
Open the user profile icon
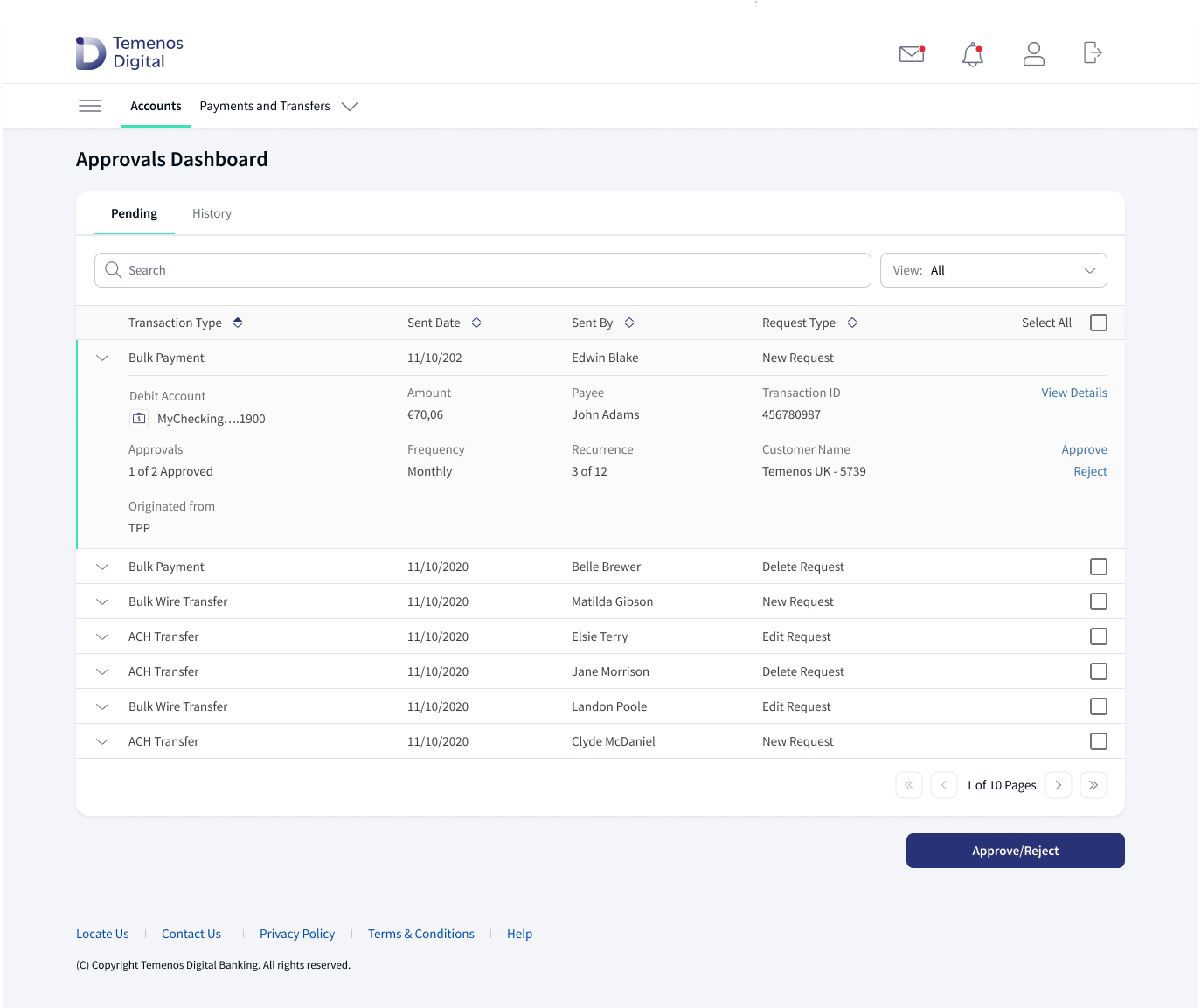click(x=1034, y=54)
